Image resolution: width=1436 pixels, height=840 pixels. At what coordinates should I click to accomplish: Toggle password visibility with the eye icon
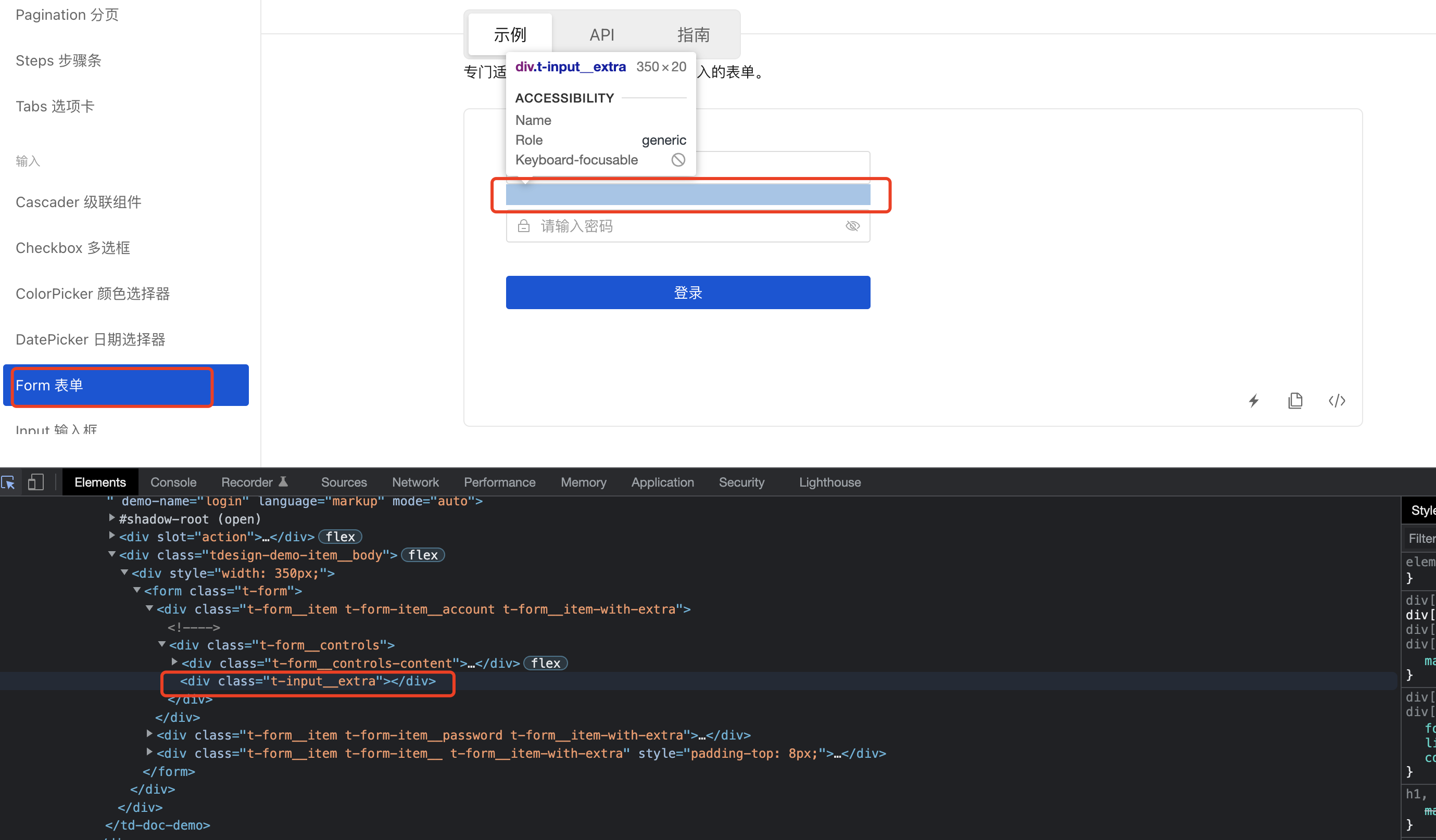852,225
